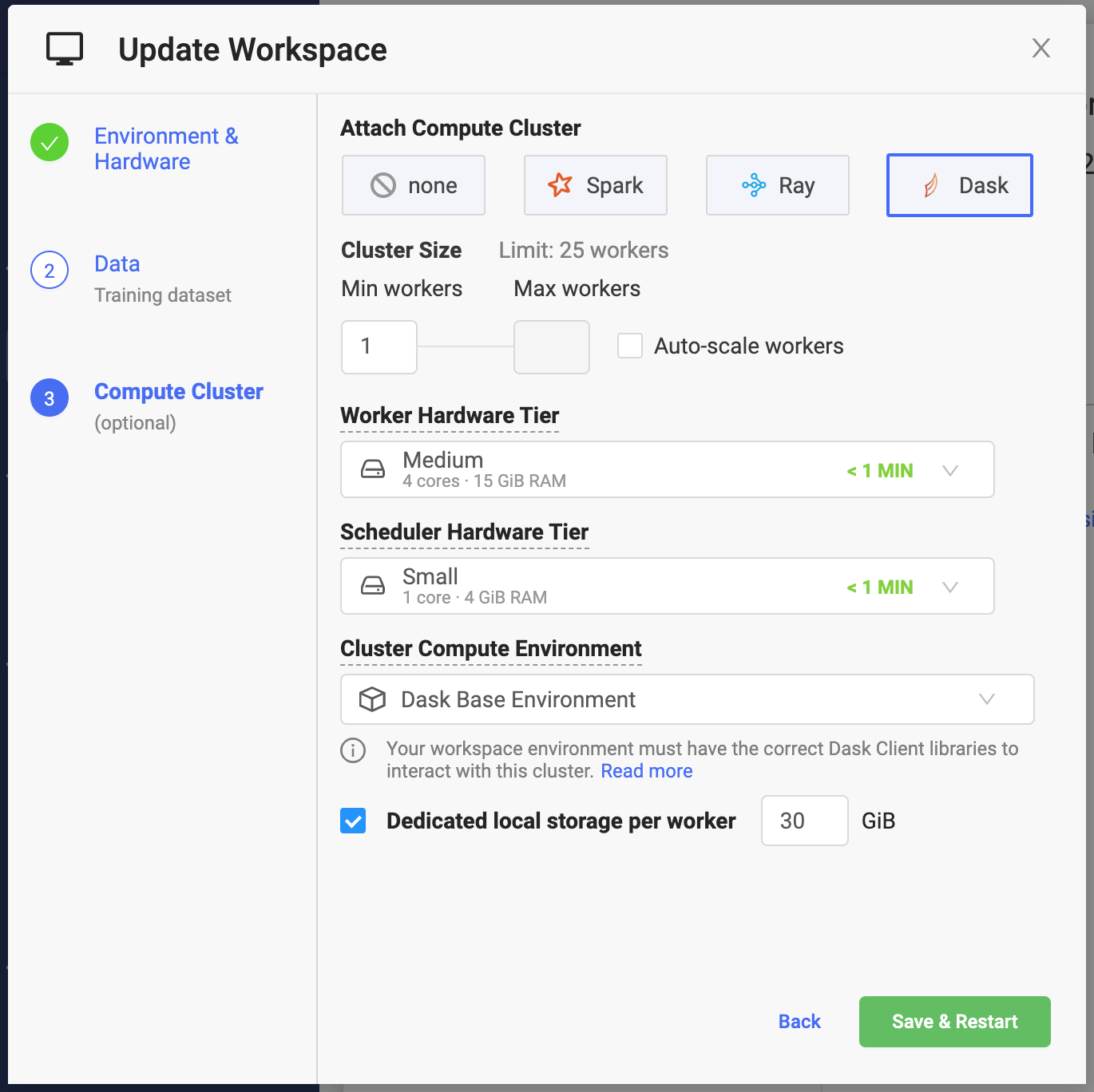Open the Worker Hardware Tier dropdown

coord(668,469)
